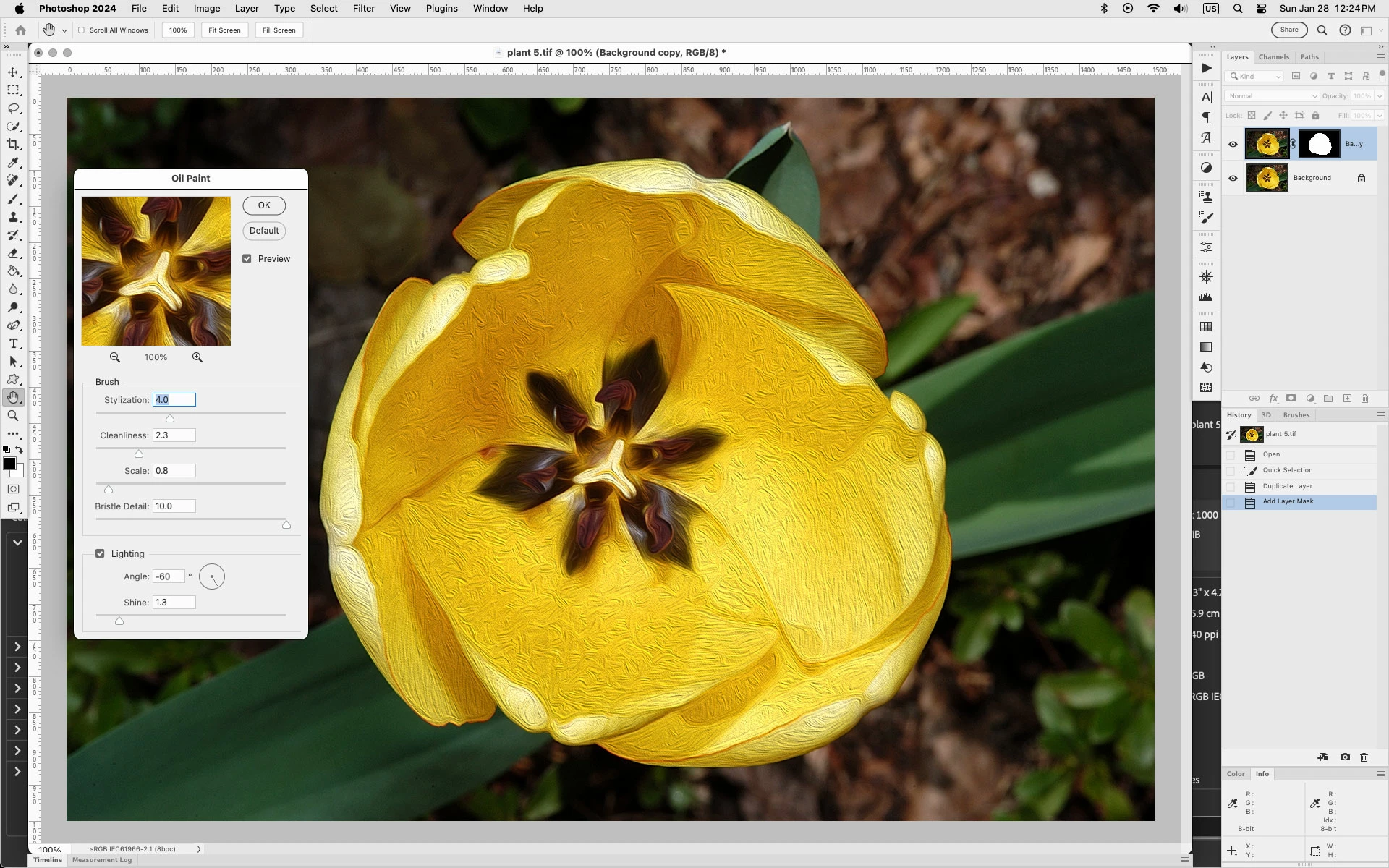This screenshot has width=1389, height=868.
Task: Click zoom in magnifier under Oil Paint preview
Action: tap(197, 357)
